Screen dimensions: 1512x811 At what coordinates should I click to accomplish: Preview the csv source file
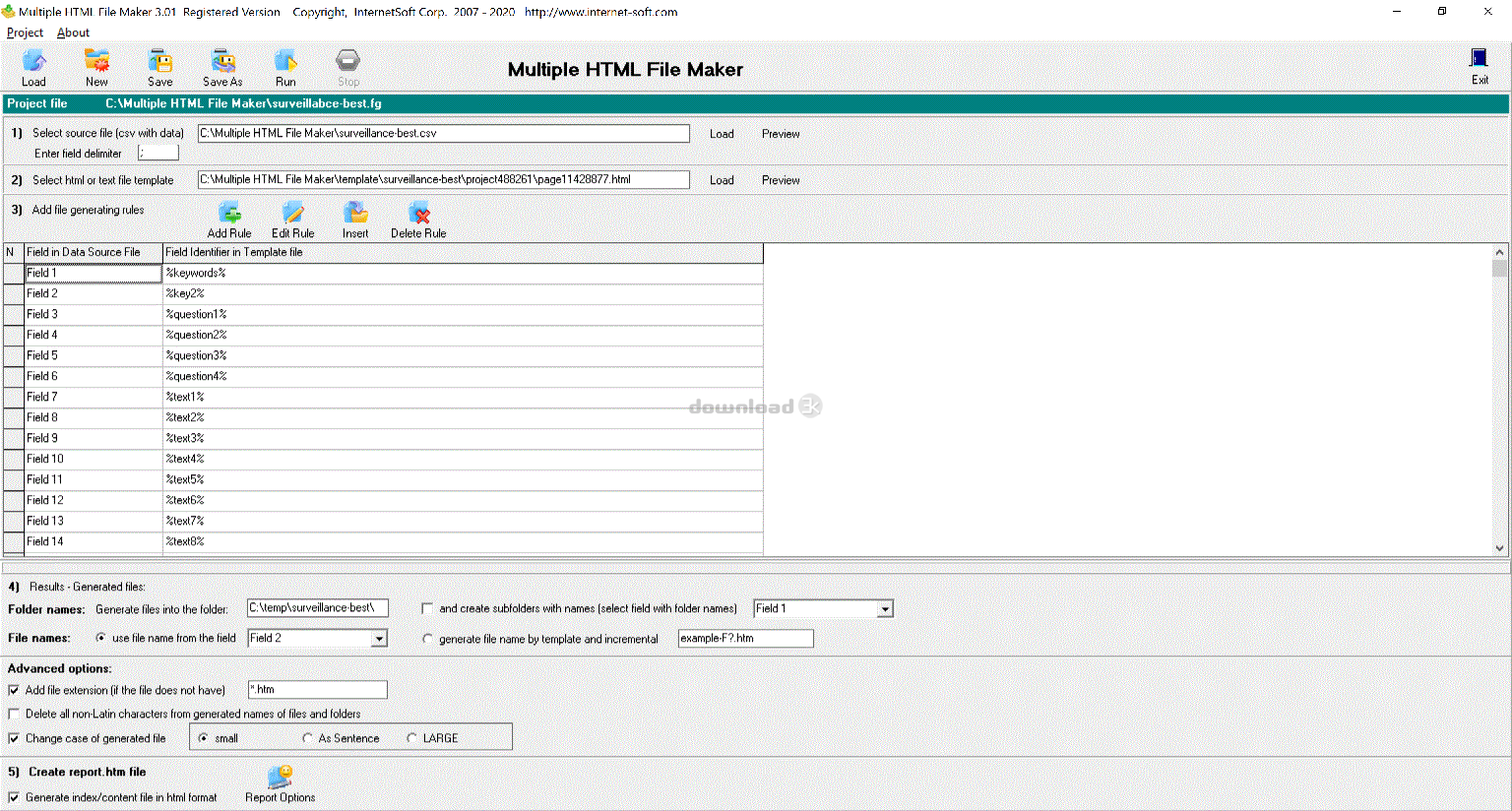781,134
